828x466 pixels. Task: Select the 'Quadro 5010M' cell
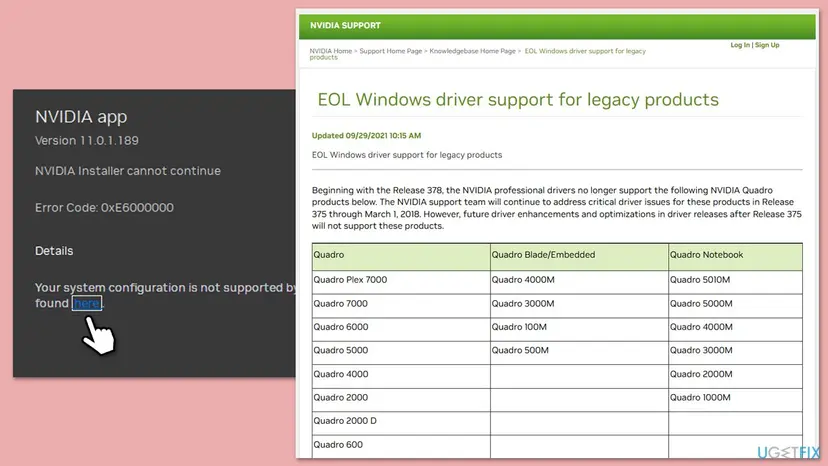[x=735, y=282]
